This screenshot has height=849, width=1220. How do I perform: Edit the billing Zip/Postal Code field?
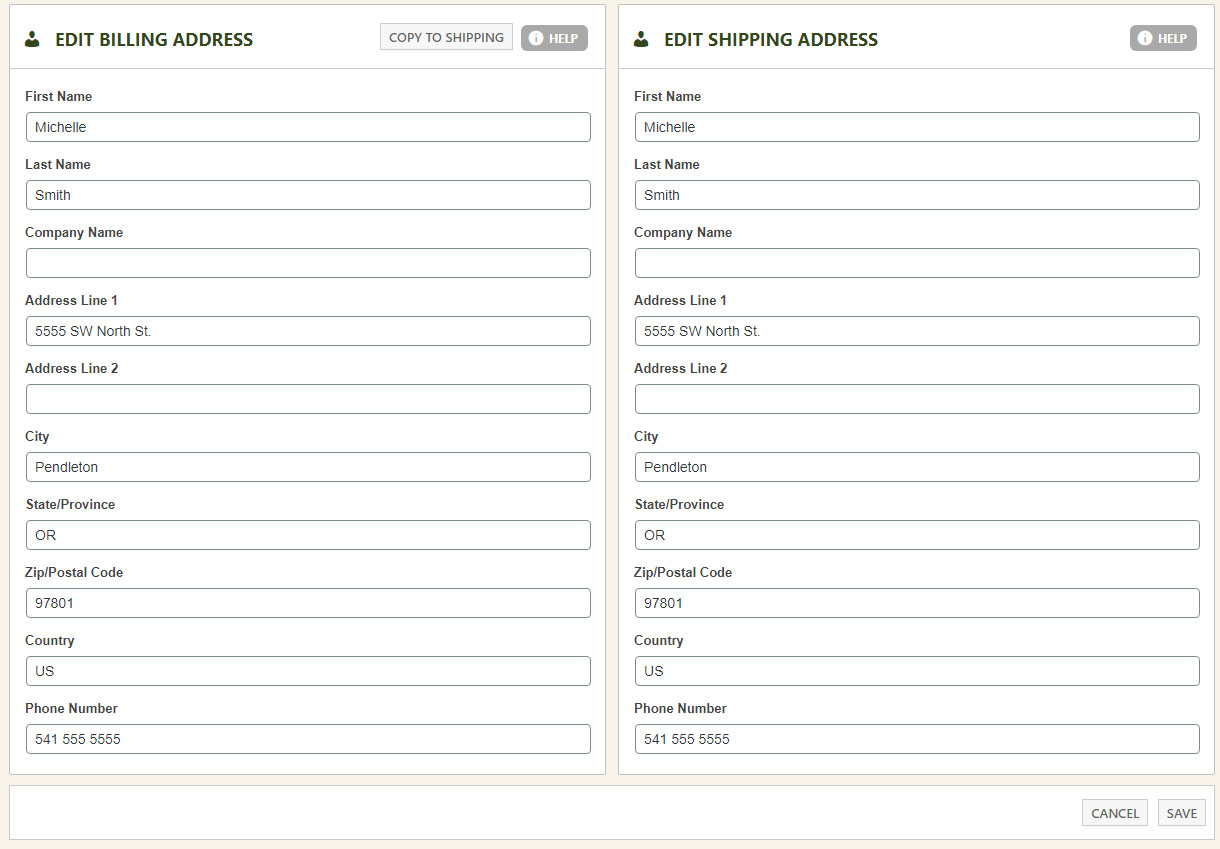[308, 603]
